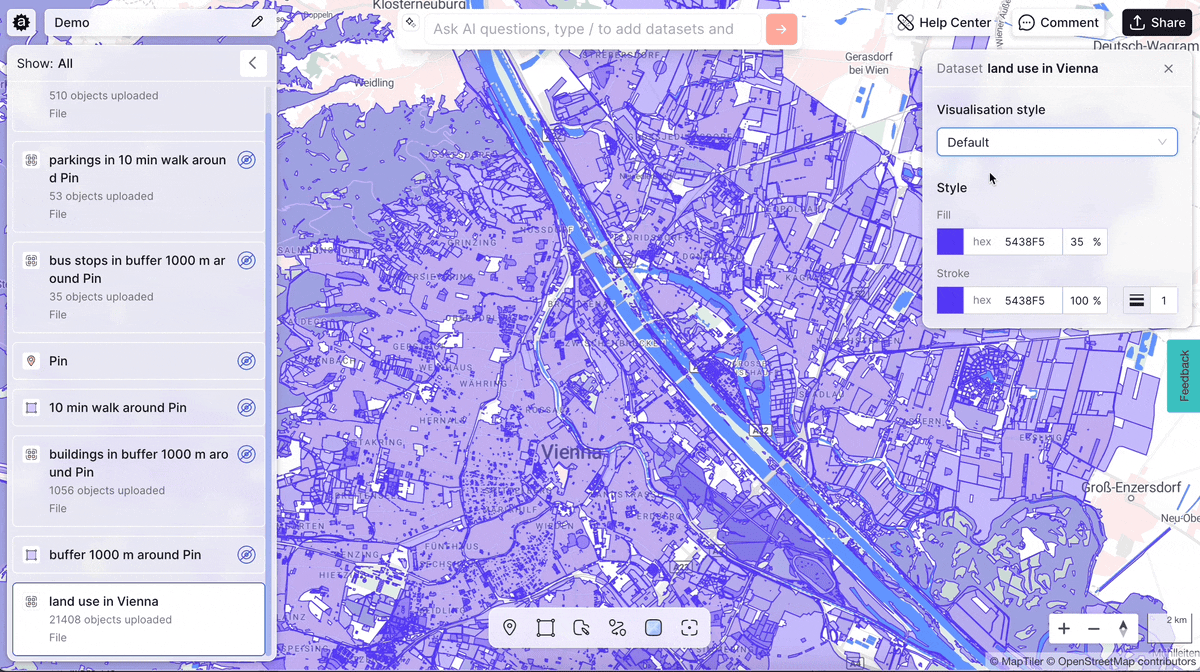This screenshot has width=1200, height=672.
Task: Open the map style selector icon
Action: (653, 627)
